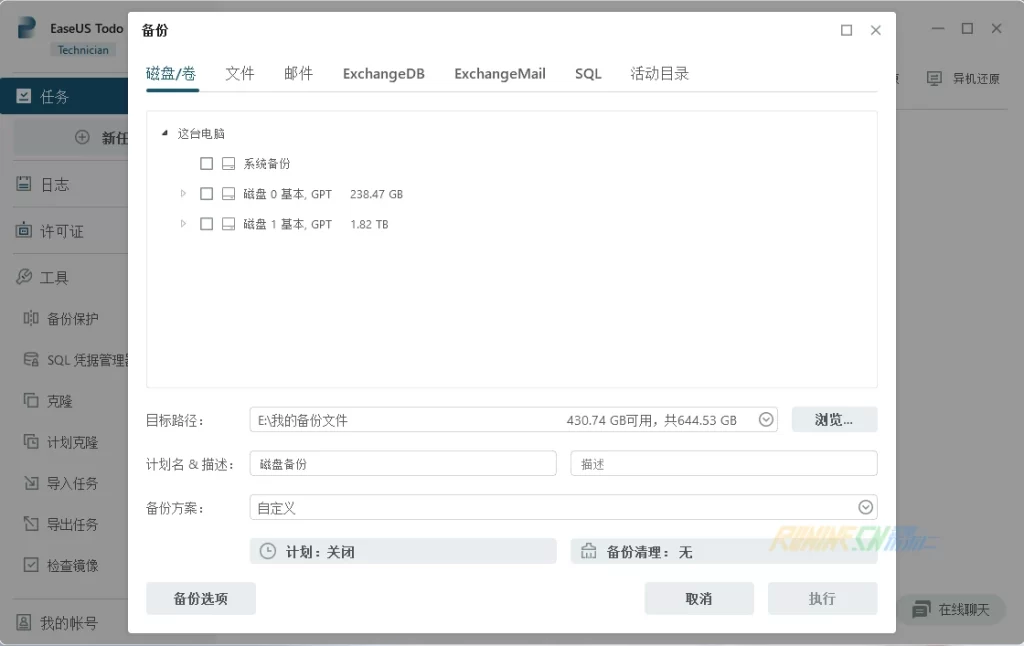Switch to the Files (文件) tab
1024x646 pixels.
[x=240, y=74]
